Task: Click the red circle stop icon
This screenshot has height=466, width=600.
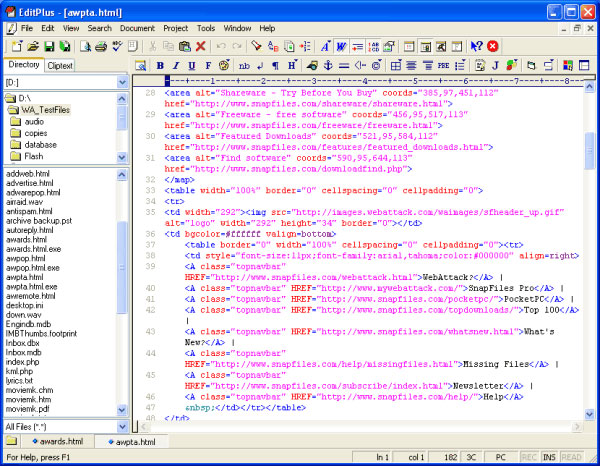Action: tap(493, 46)
